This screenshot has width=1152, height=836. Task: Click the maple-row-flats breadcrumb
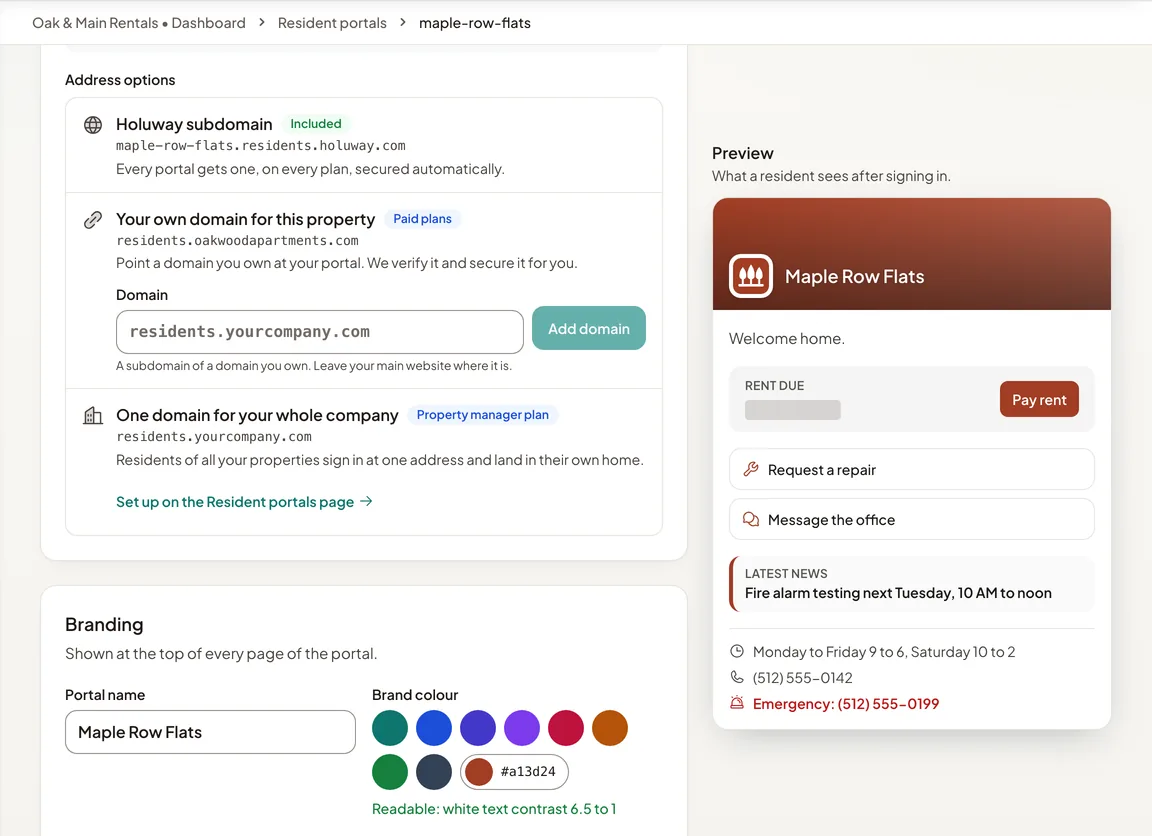pos(475,23)
